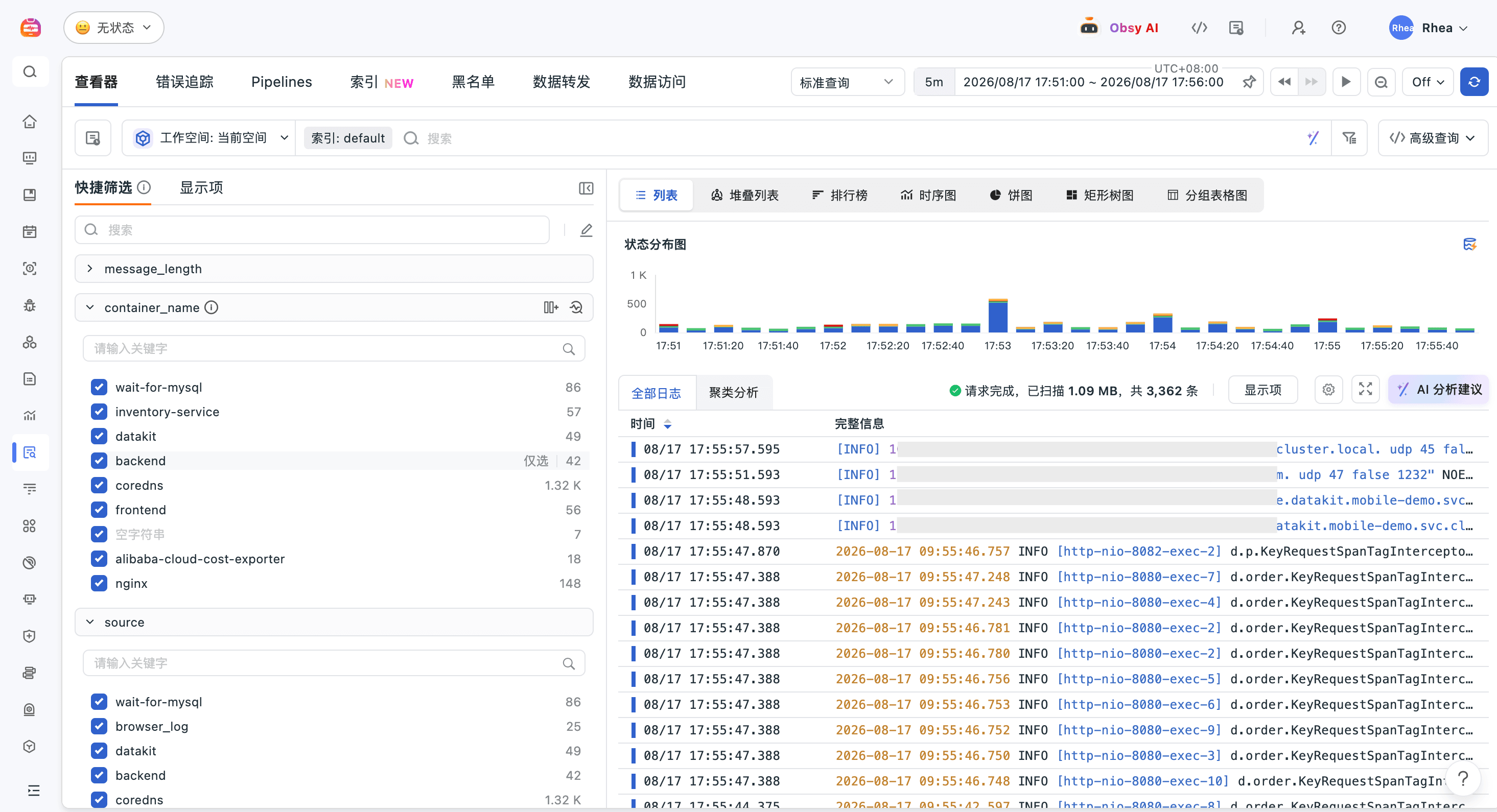Click the Obsy AI robot icon

coord(1089,27)
